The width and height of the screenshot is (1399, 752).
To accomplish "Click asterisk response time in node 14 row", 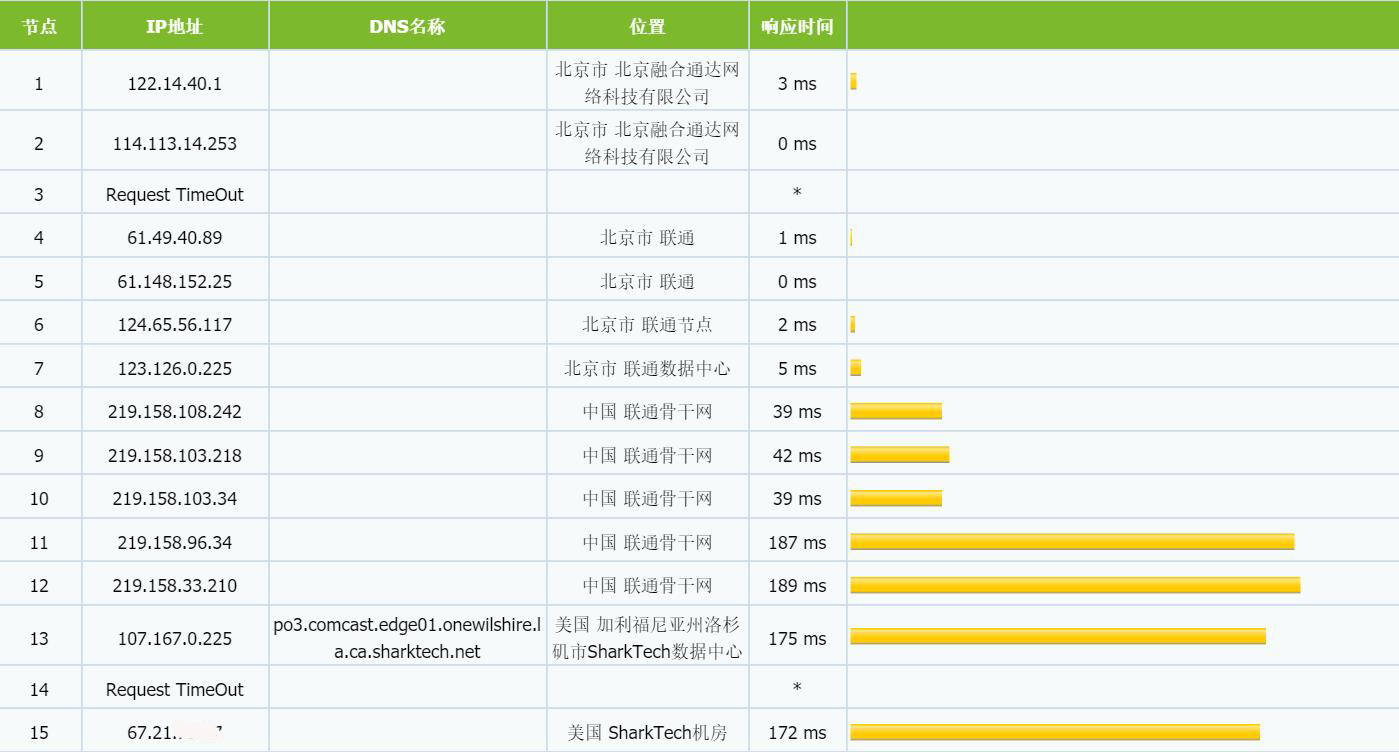I will pyautogui.click(x=797, y=687).
